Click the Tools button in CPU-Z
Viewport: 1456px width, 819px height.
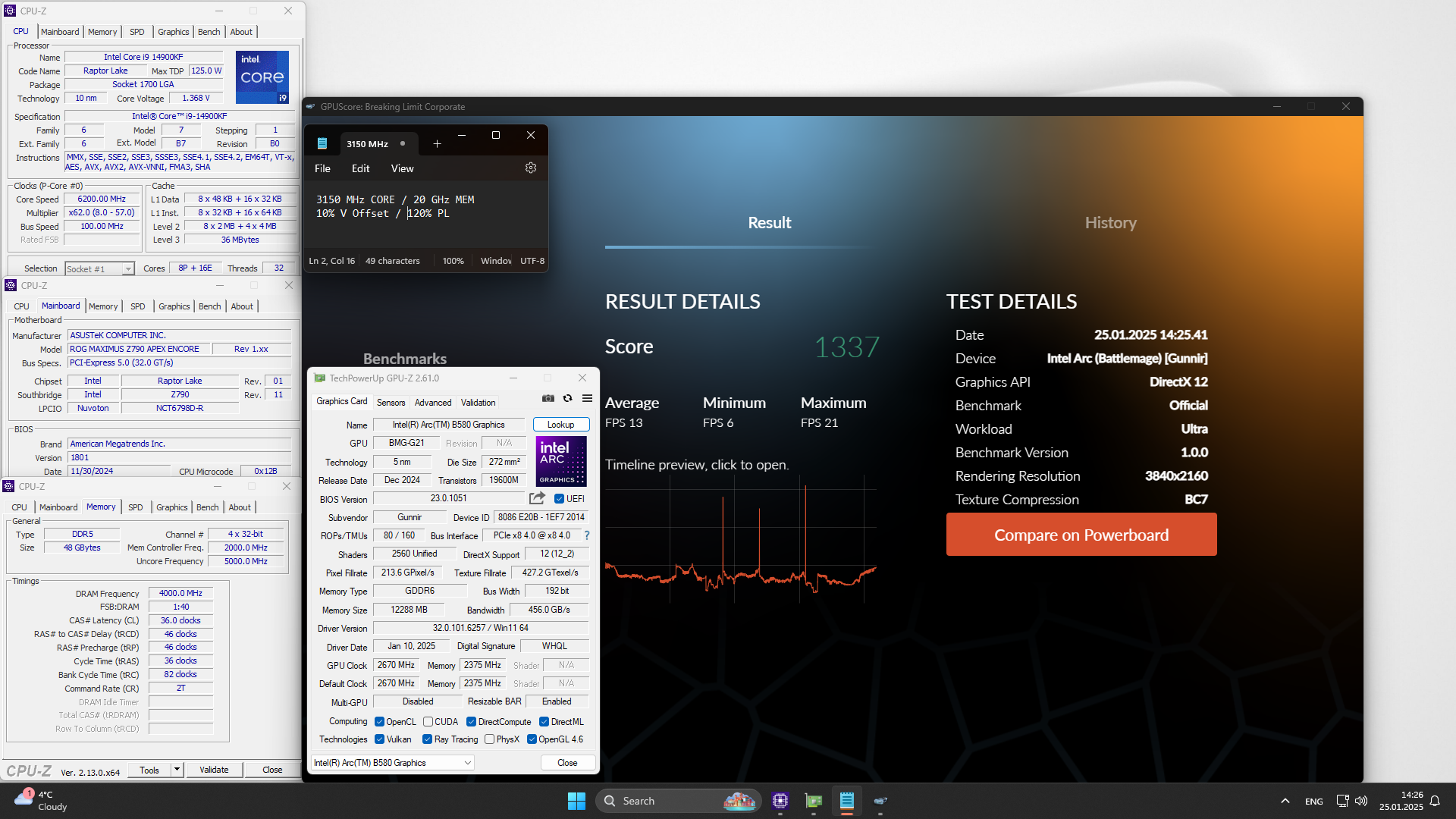(149, 769)
